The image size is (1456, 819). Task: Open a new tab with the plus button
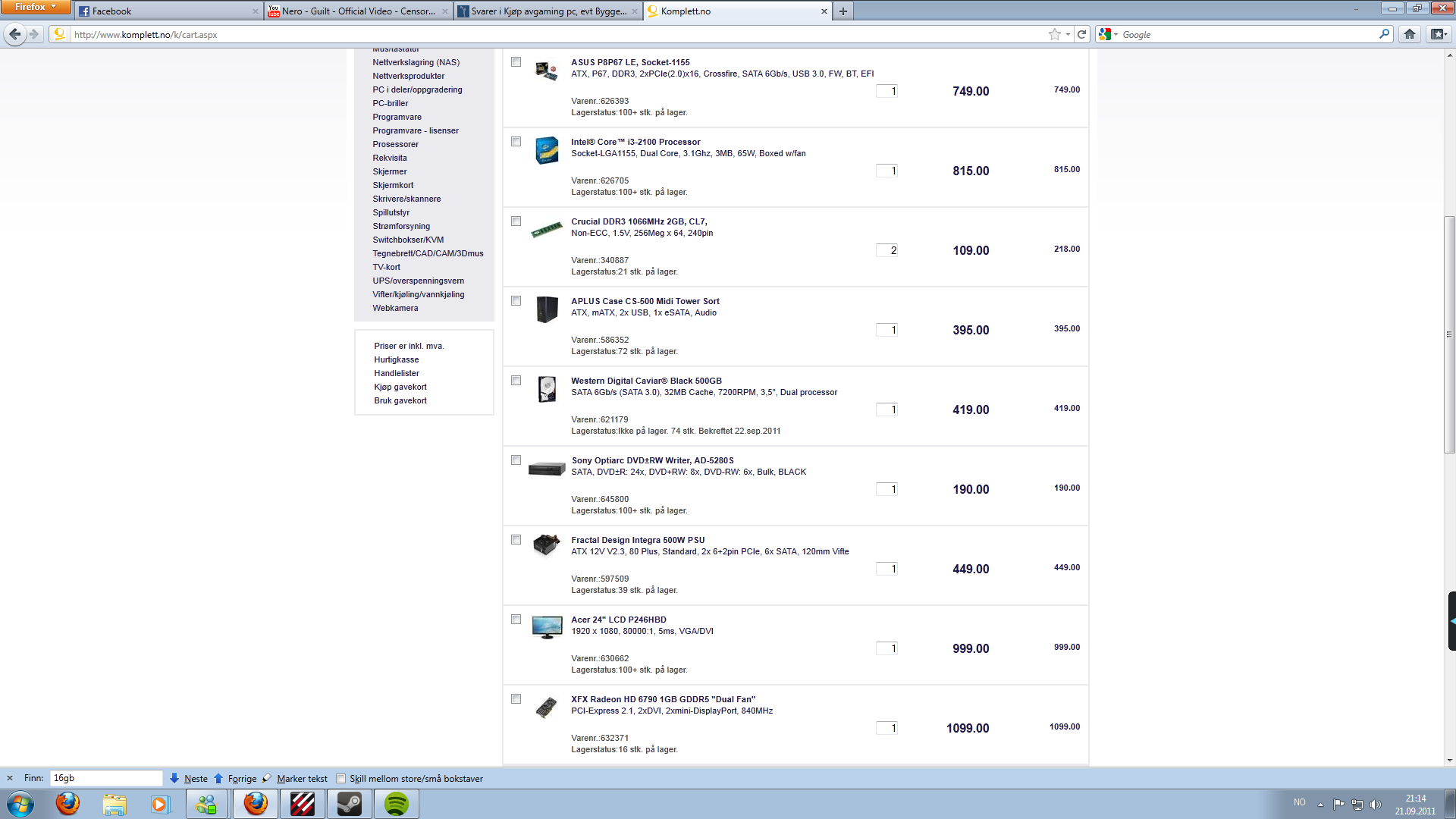(x=843, y=11)
